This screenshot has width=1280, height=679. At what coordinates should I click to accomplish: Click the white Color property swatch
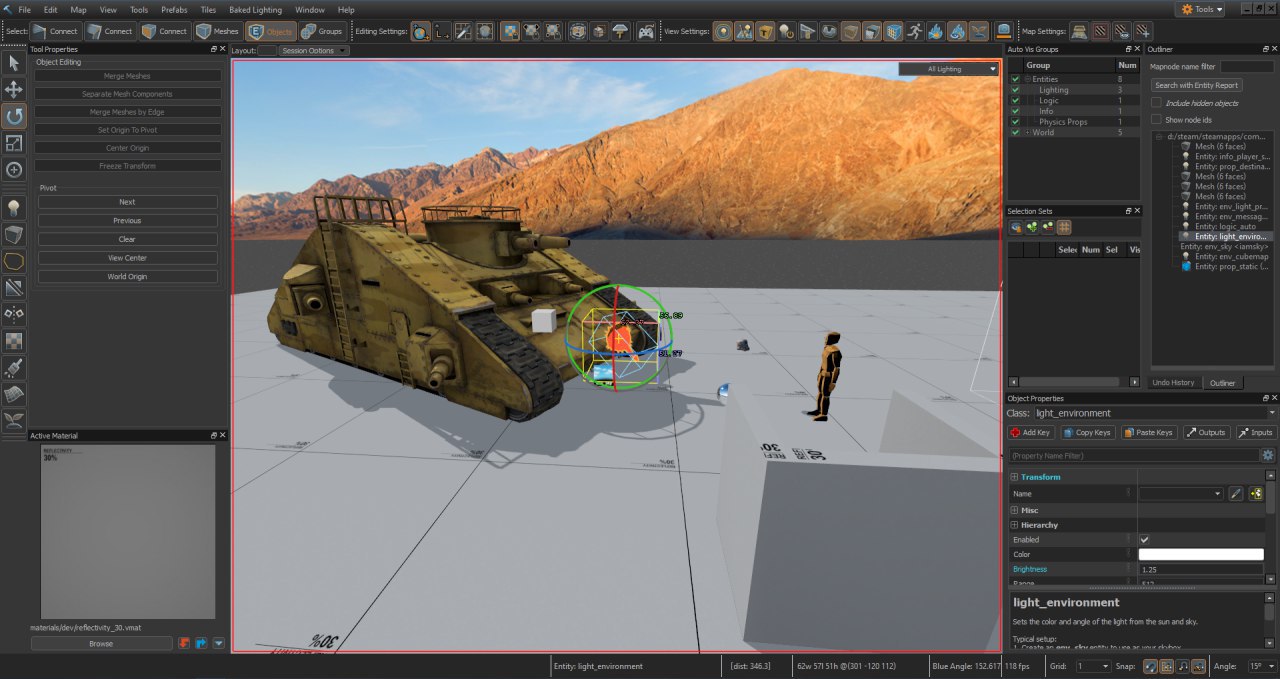click(1201, 554)
